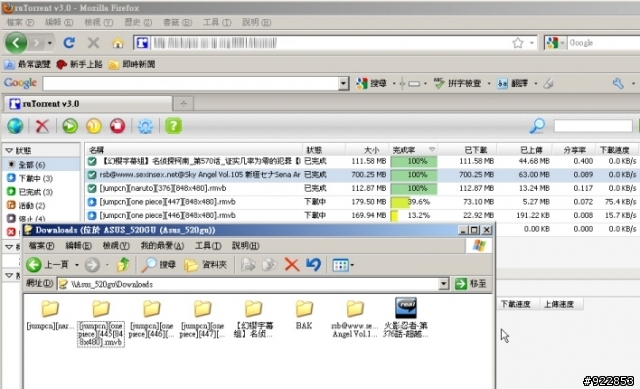The height and width of the screenshot is (389, 640).
Task: Click the 39.6% progress bar
Action: [413, 202]
